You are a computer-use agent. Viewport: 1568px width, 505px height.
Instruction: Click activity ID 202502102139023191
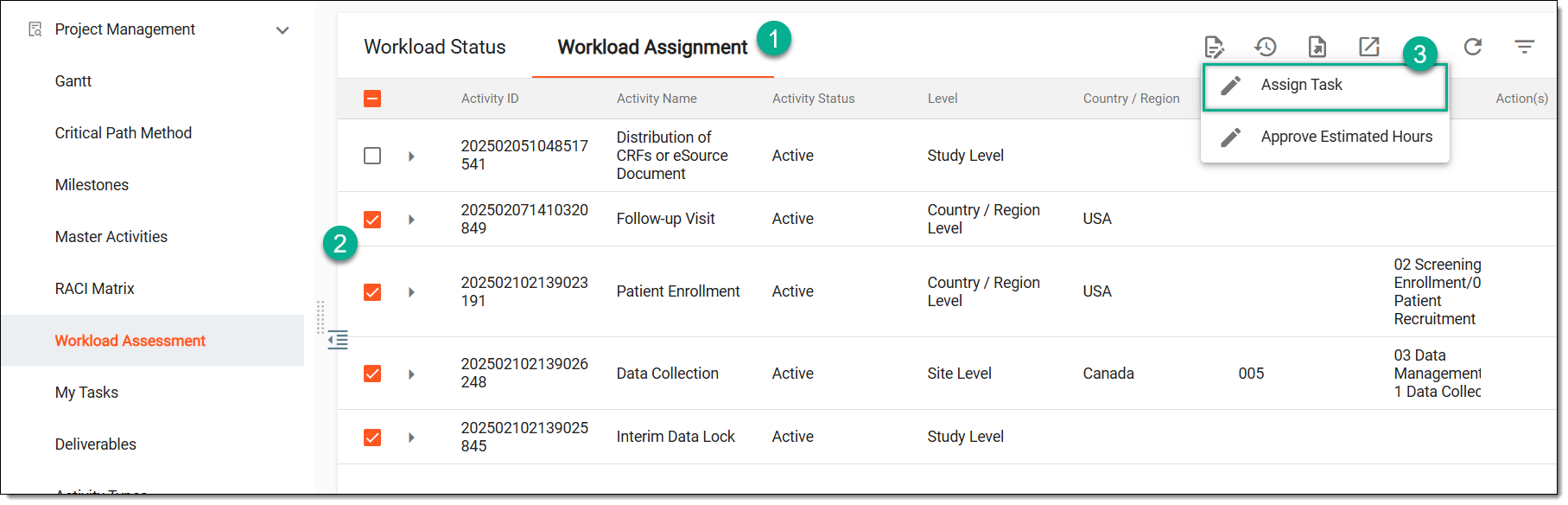point(524,291)
